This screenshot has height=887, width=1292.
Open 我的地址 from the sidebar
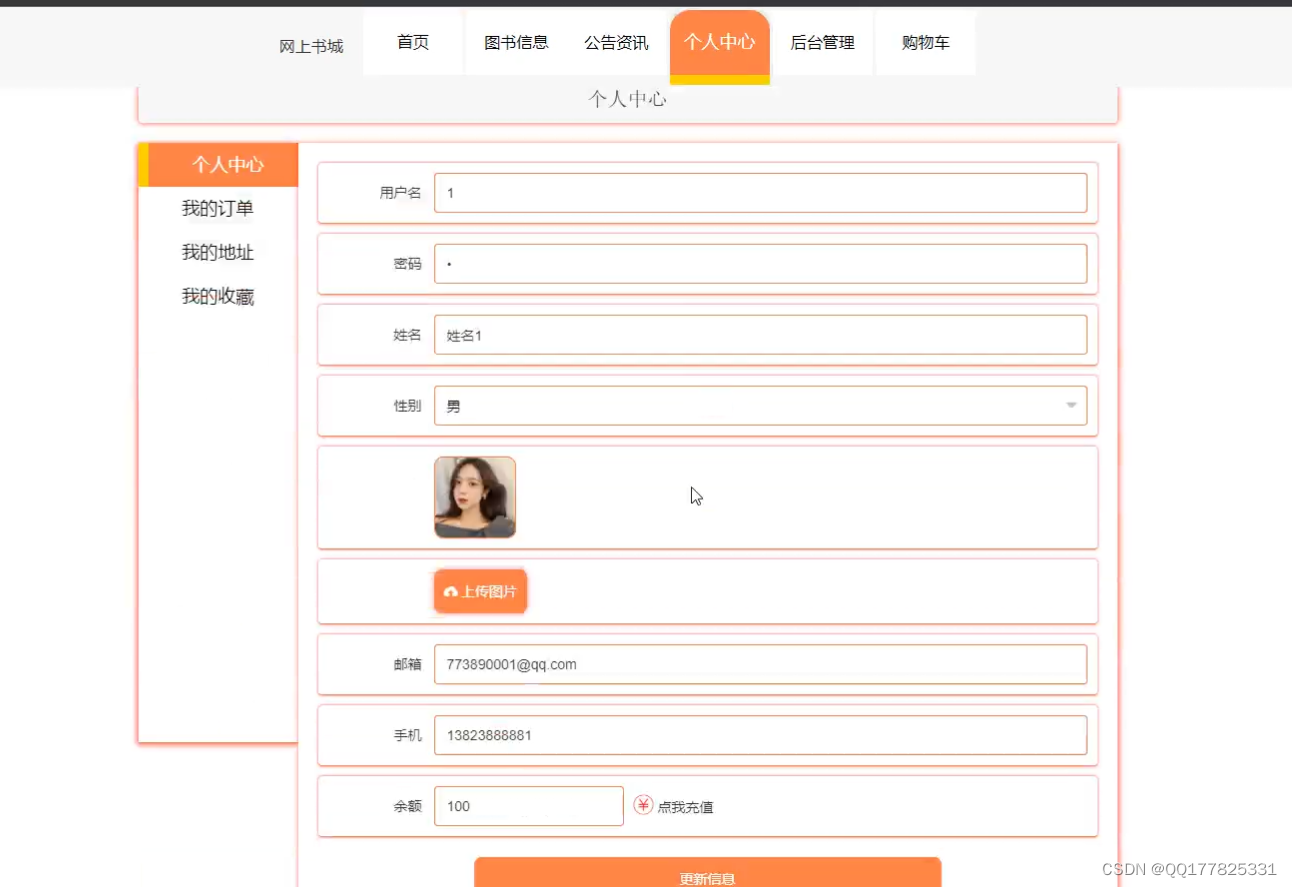pyautogui.click(x=217, y=252)
